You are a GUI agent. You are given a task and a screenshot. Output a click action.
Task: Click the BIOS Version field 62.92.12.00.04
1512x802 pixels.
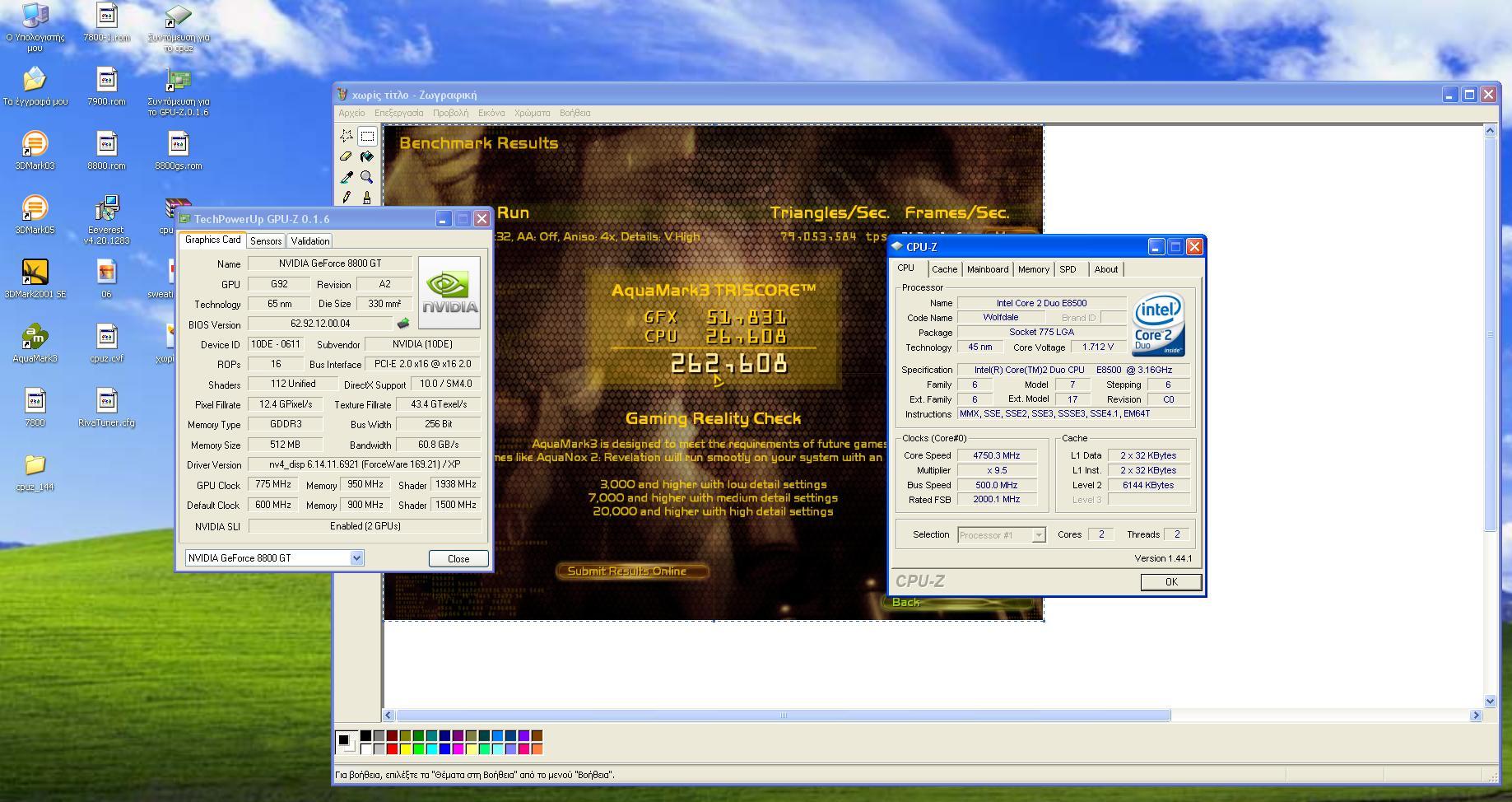320,324
